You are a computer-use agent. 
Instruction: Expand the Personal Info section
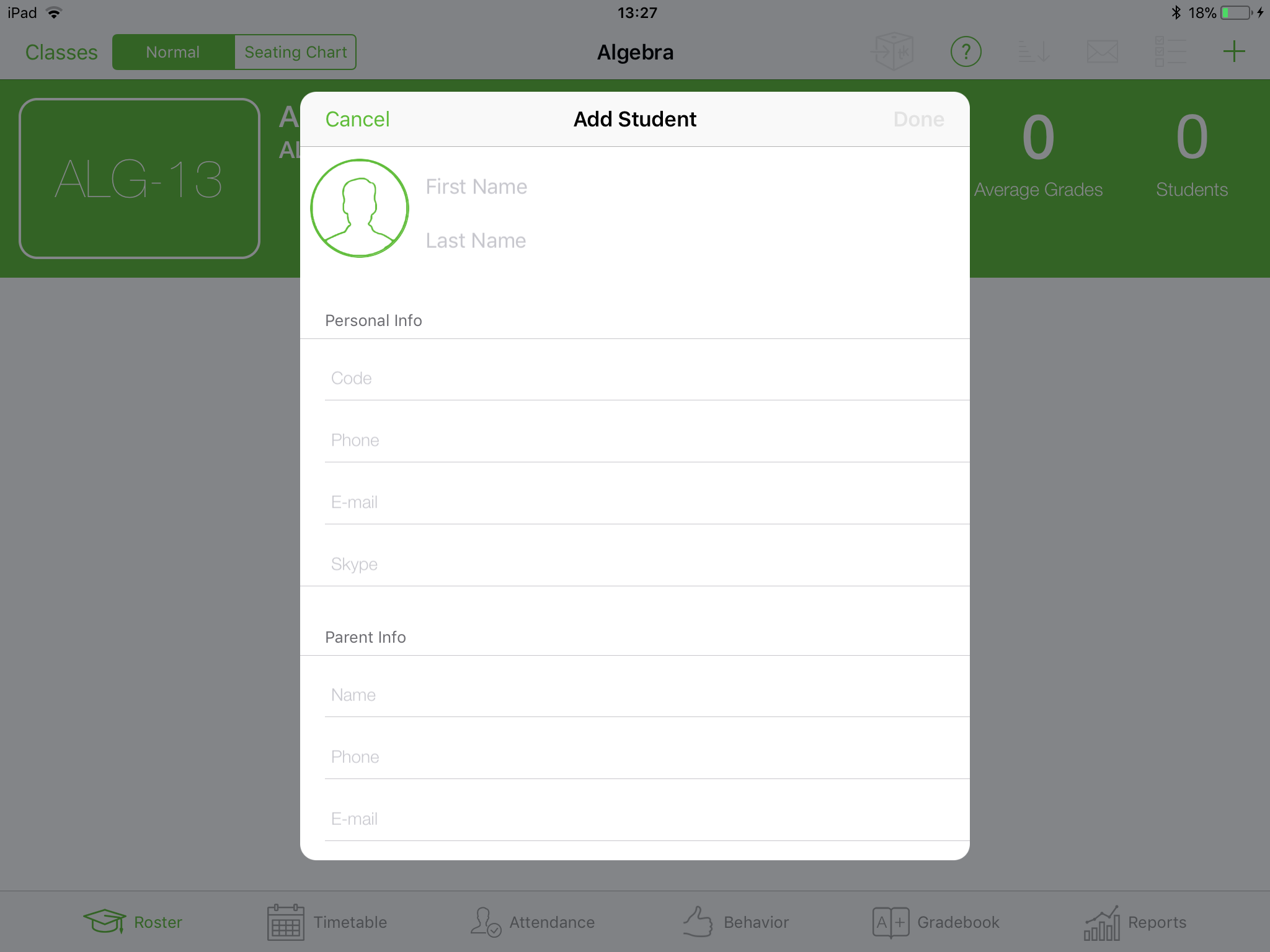coord(373,320)
